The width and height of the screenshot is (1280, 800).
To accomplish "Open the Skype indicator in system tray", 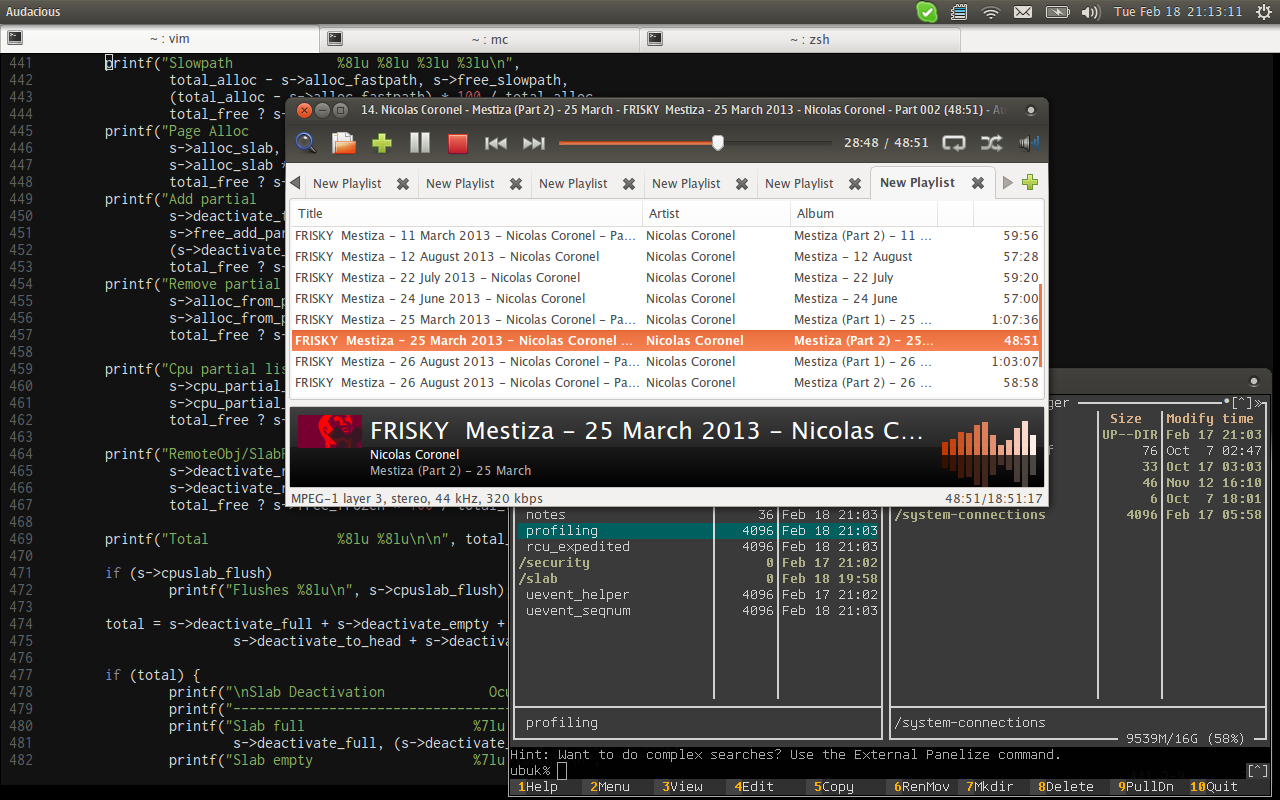I will [927, 12].
